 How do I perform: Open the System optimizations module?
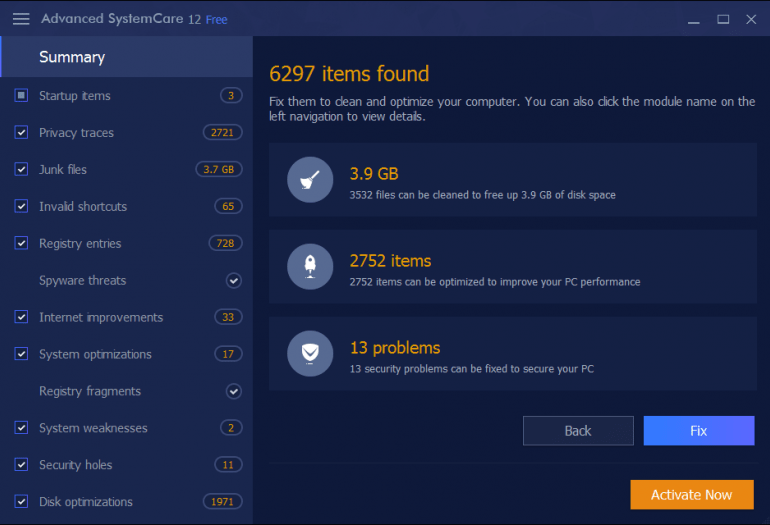[x=95, y=354]
